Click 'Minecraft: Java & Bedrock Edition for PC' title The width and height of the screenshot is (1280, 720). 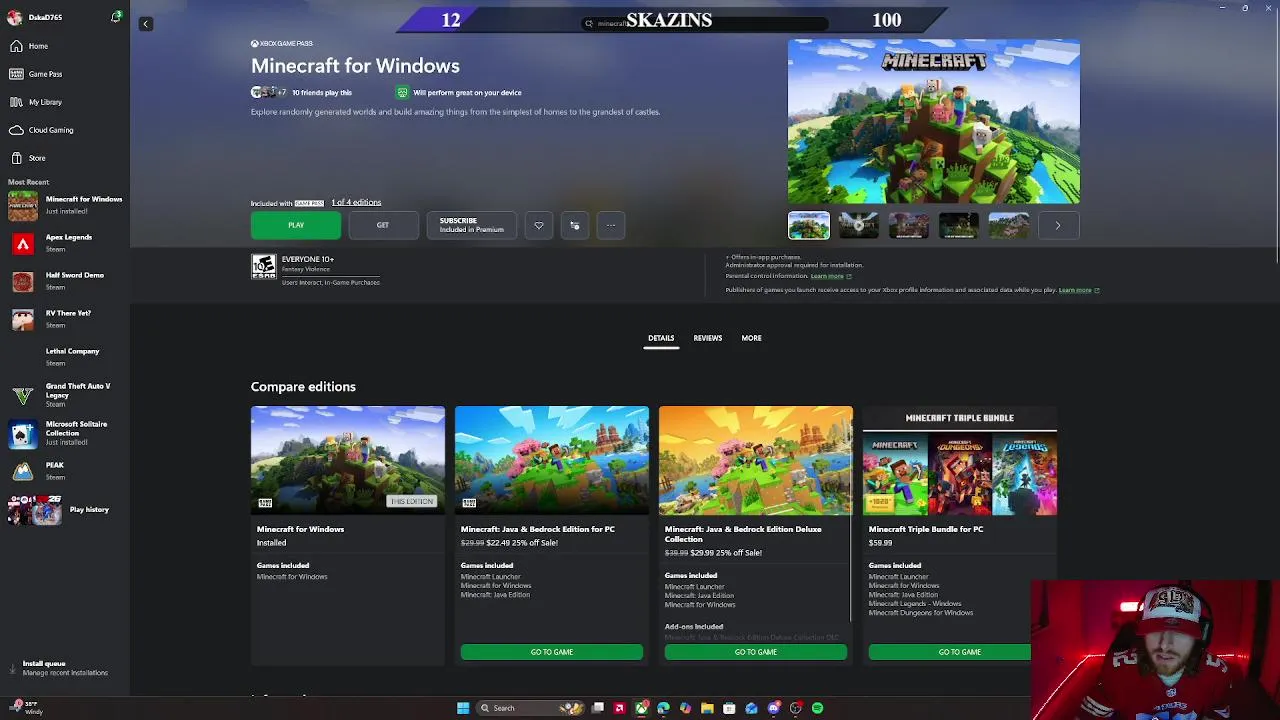click(x=538, y=529)
